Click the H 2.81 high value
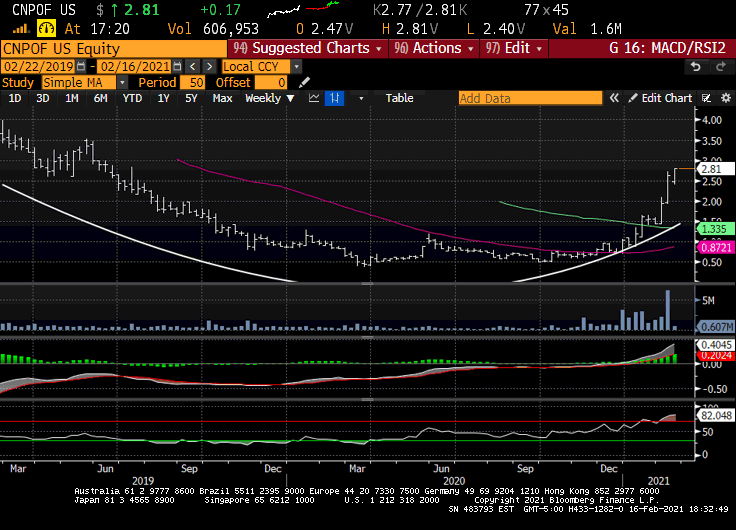The image size is (736, 530). pos(410,29)
